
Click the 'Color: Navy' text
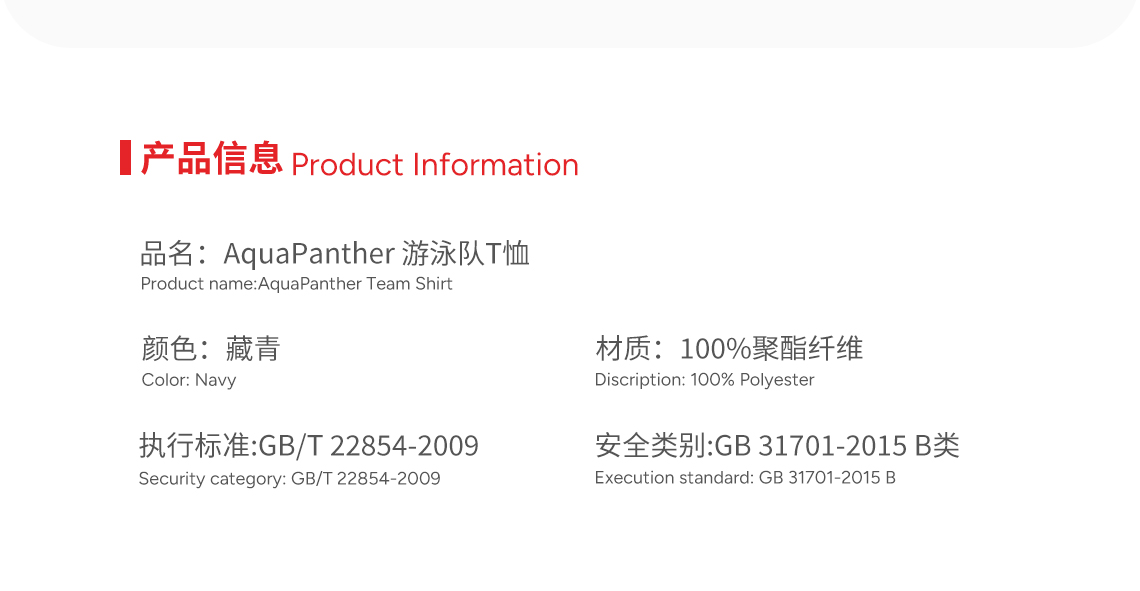click(189, 380)
